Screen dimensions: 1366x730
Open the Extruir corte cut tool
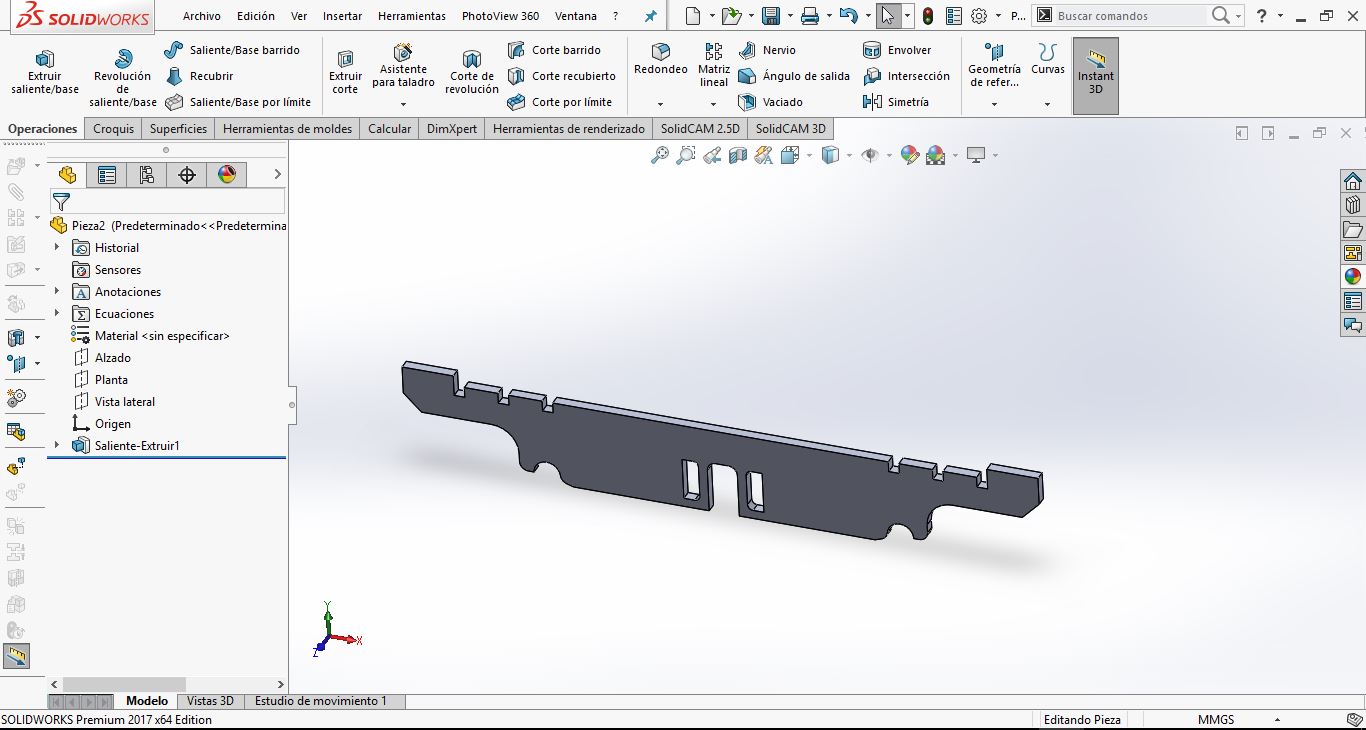pyautogui.click(x=345, y=72)
